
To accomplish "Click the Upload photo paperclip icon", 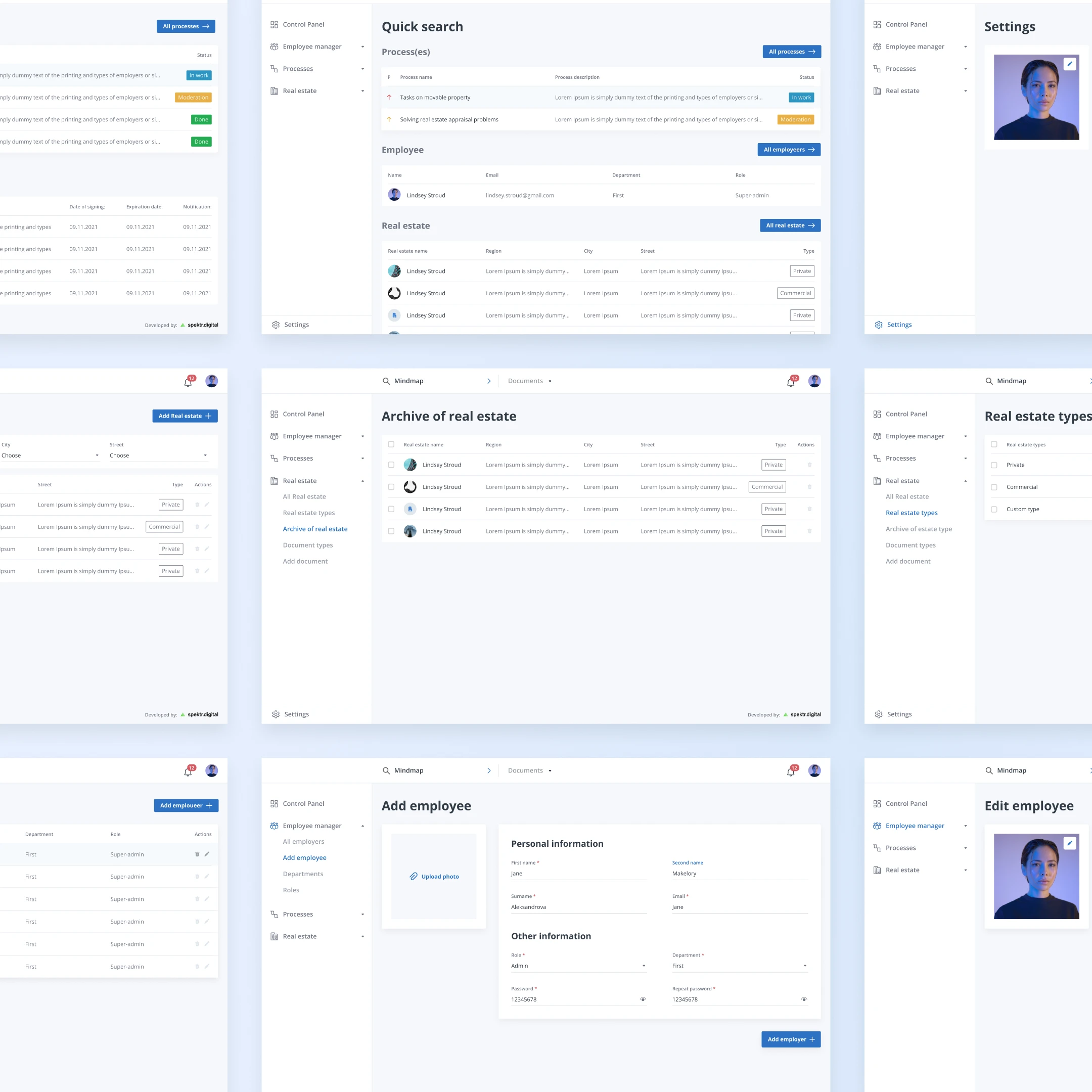I will (414, 876).
